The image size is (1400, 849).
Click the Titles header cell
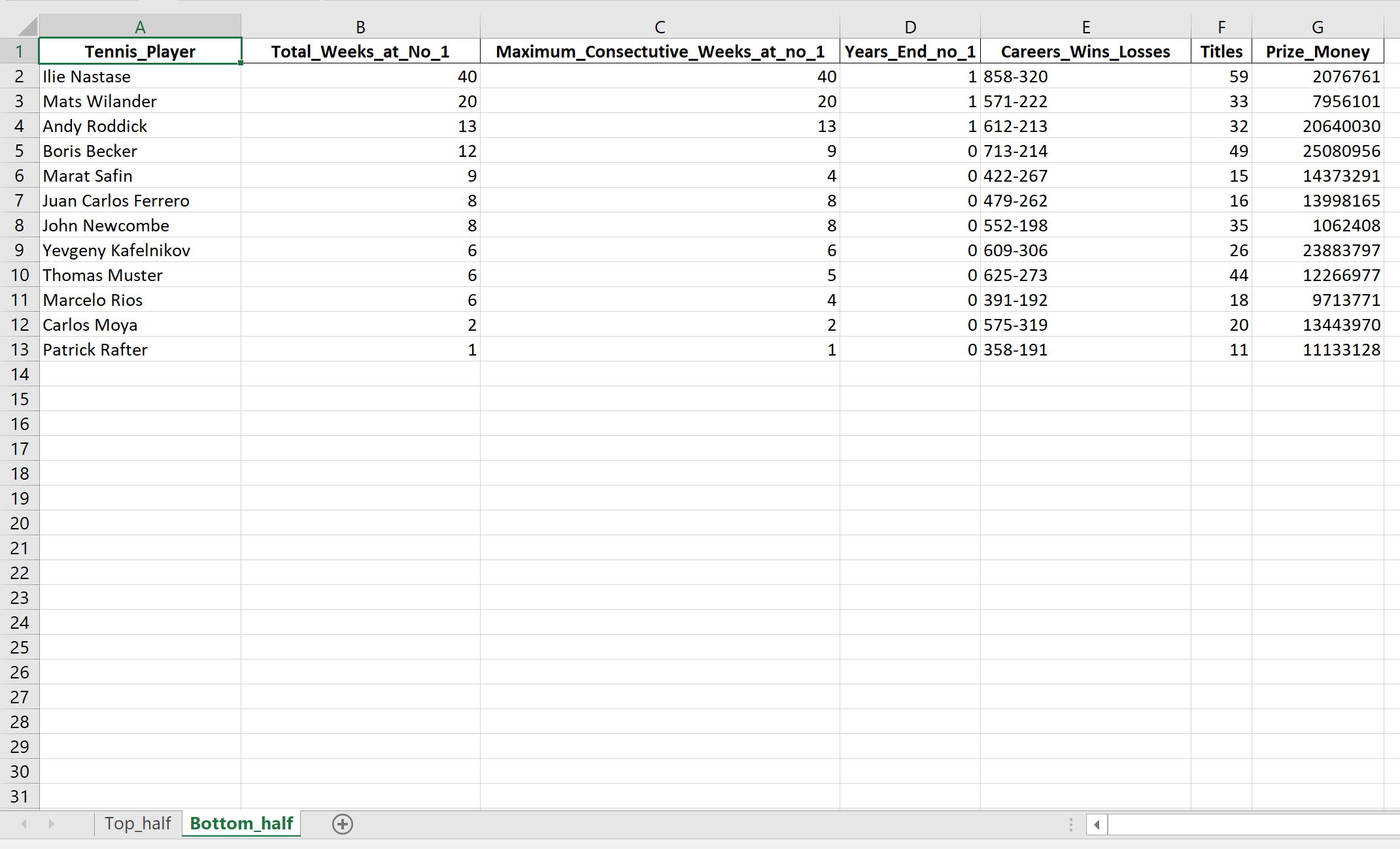click(x=1221, y=52)
